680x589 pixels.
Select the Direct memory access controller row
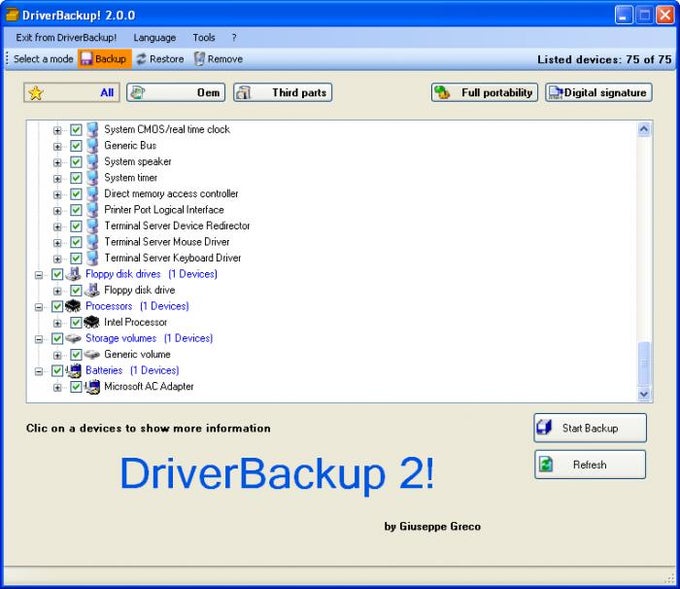click(x=171, y=194)
